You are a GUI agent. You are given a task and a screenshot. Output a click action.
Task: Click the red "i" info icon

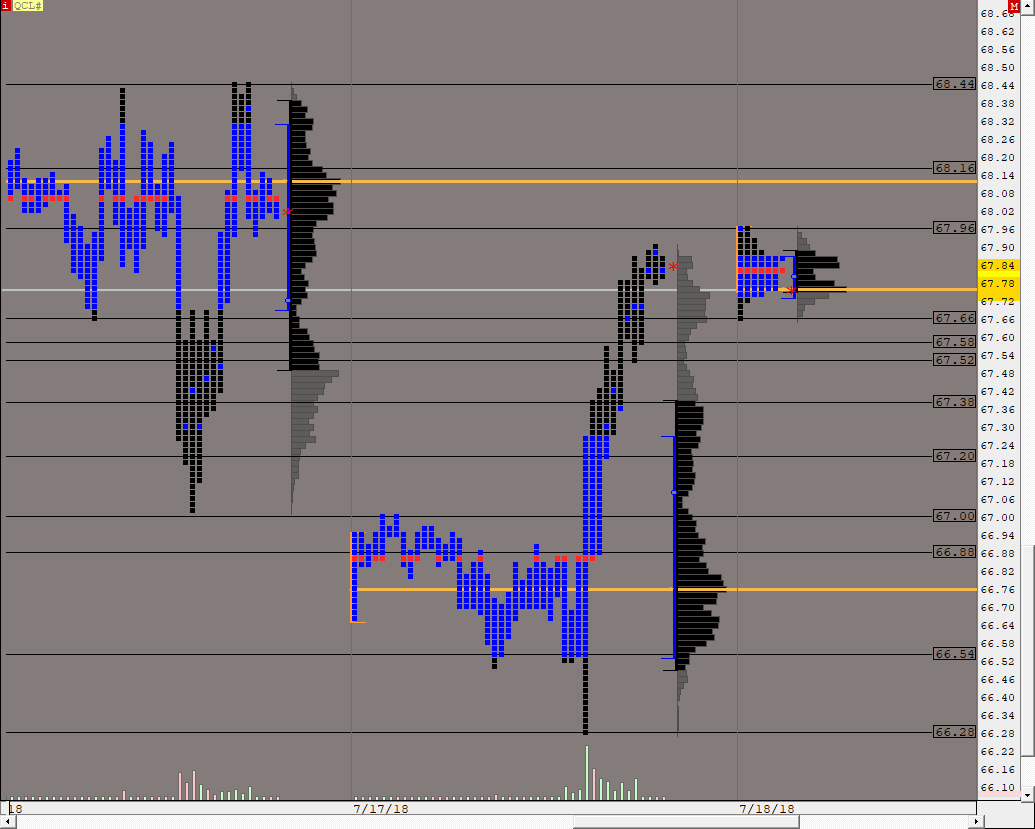pyautogui.click(x=6, y=6)
